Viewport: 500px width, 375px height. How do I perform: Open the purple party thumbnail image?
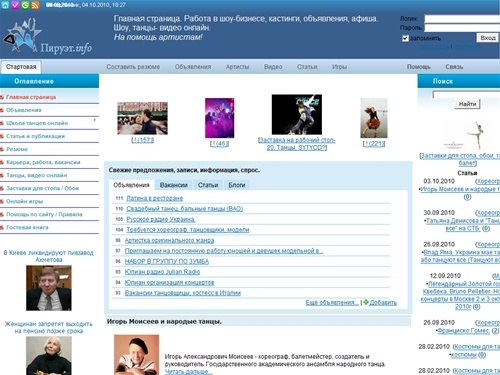(x=219, y=118)
